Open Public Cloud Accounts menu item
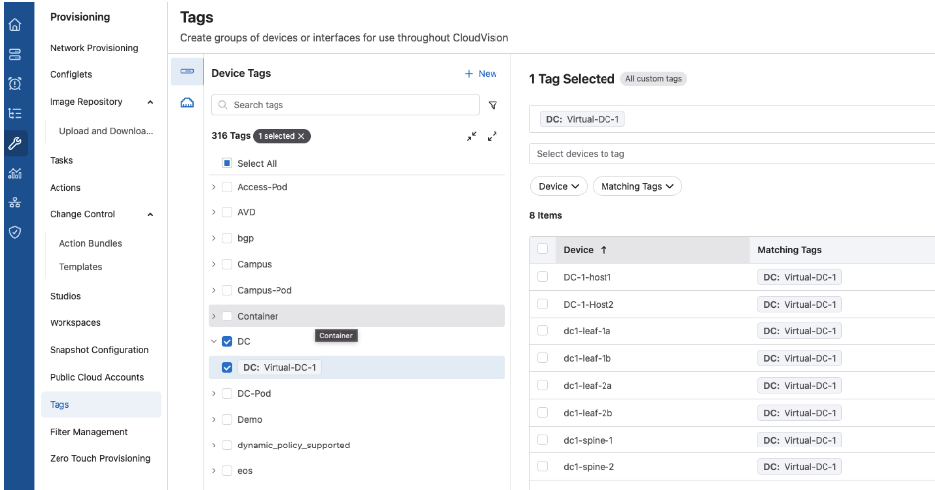This screenshot has width=935, height=490. click(x=97, y=377)
